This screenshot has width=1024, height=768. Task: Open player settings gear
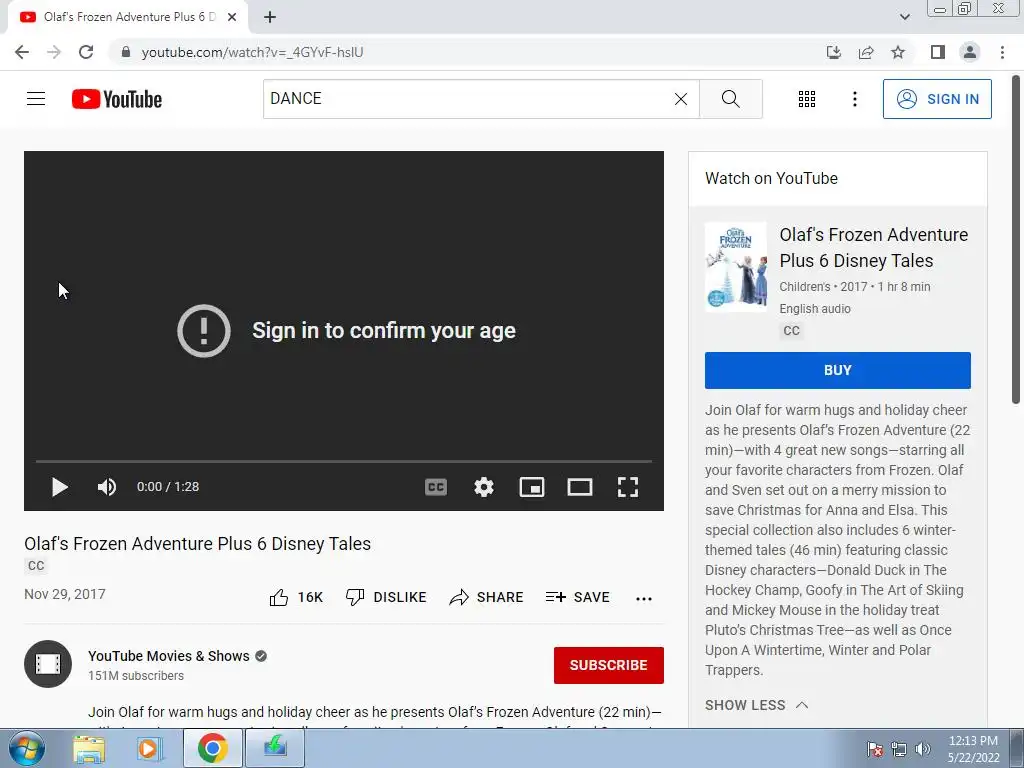(x=483, y=487)
